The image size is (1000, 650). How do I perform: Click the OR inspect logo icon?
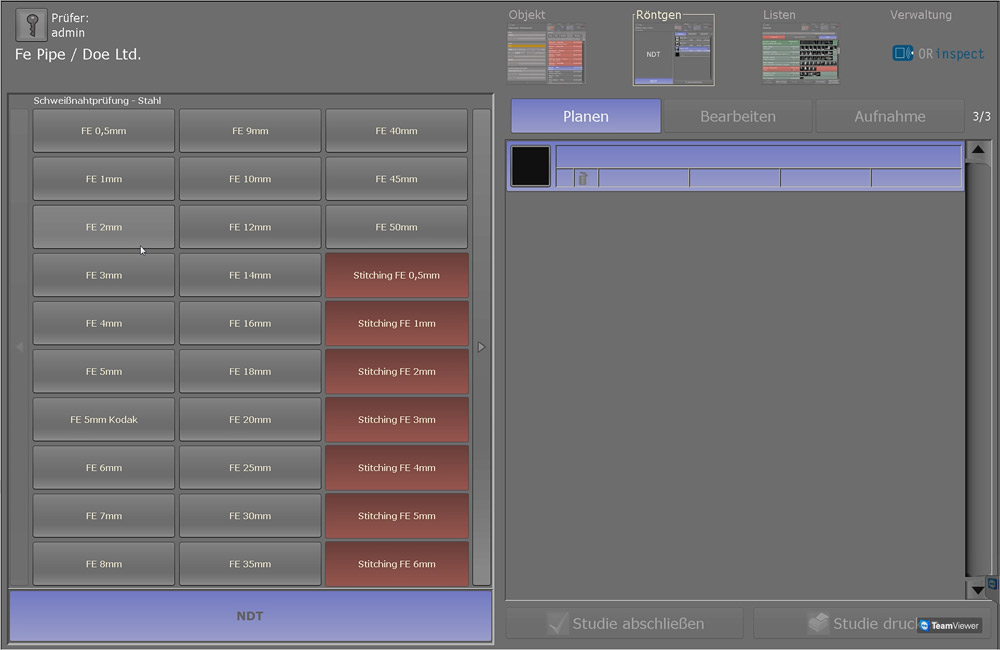pos(902,53)
